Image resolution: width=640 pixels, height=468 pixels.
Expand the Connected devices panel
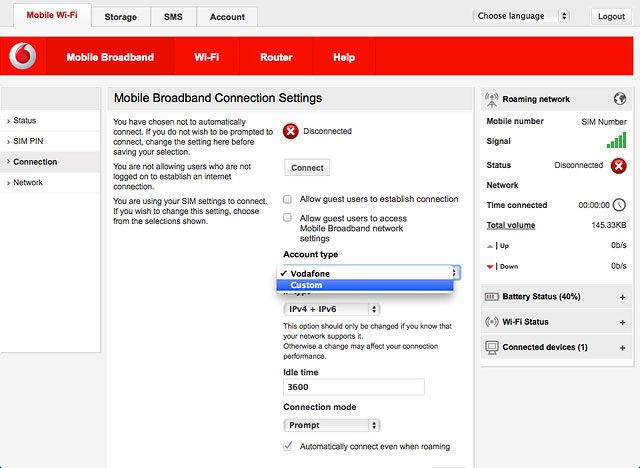point(622,348)
